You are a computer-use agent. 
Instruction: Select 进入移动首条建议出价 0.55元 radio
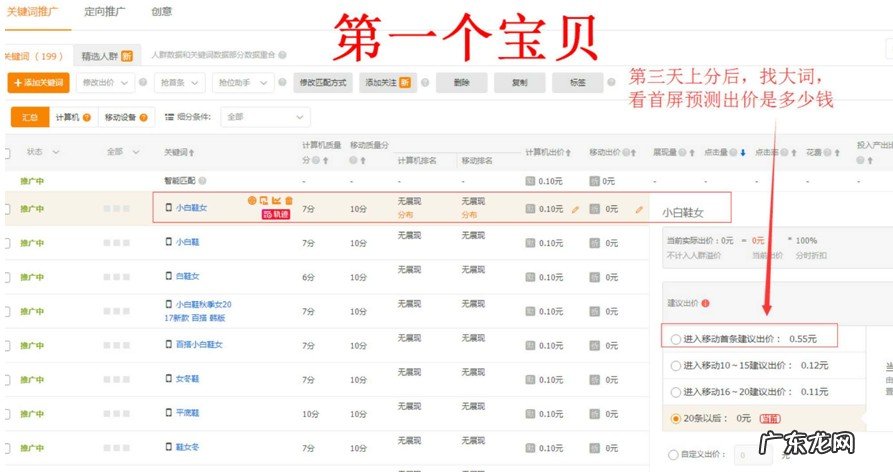pos(675,339)
